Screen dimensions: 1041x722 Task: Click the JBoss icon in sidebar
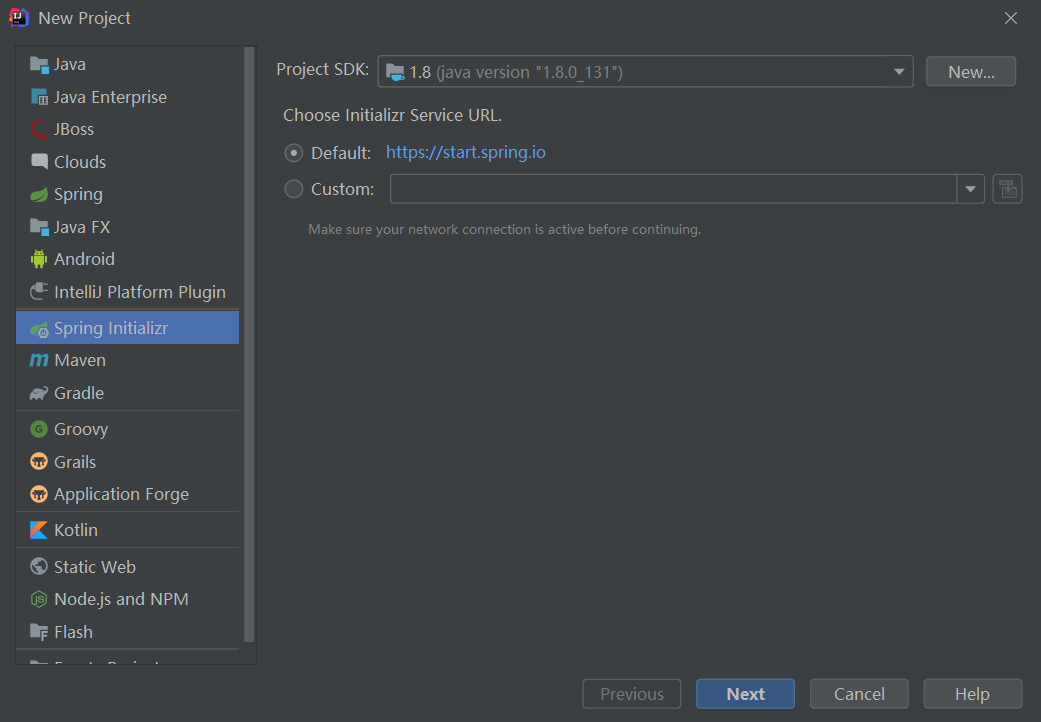click(x=39, y=129)
